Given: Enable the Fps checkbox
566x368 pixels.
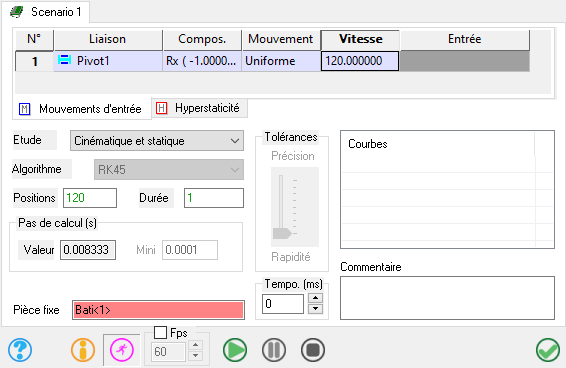Looking at the screenshot, I should click(x=160, y=332).
